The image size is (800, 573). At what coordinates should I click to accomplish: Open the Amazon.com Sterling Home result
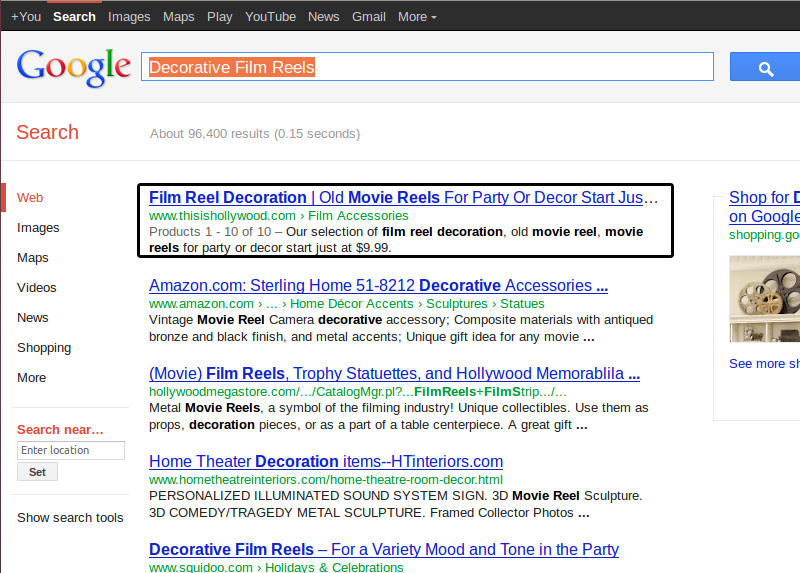pyautogui.click(x=379, y=285)
